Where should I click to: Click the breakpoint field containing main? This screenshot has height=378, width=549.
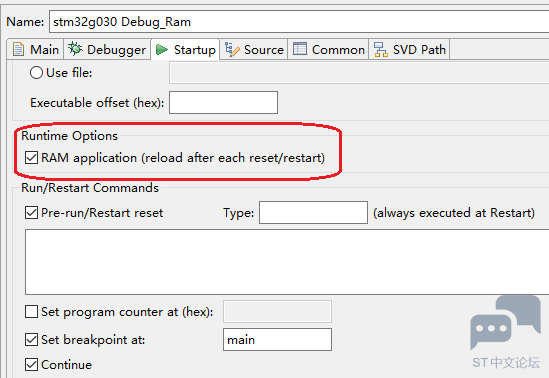coord(277,340)
